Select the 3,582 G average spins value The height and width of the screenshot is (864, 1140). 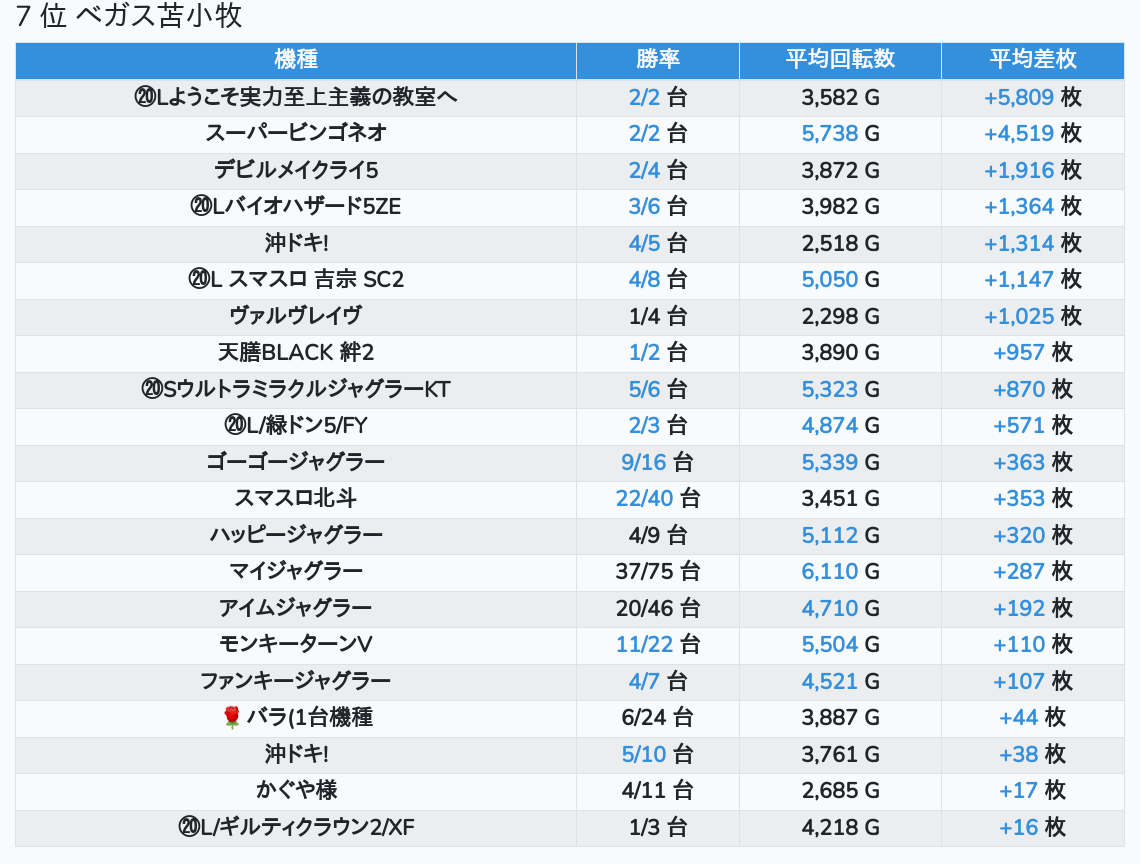pos(840,97)
